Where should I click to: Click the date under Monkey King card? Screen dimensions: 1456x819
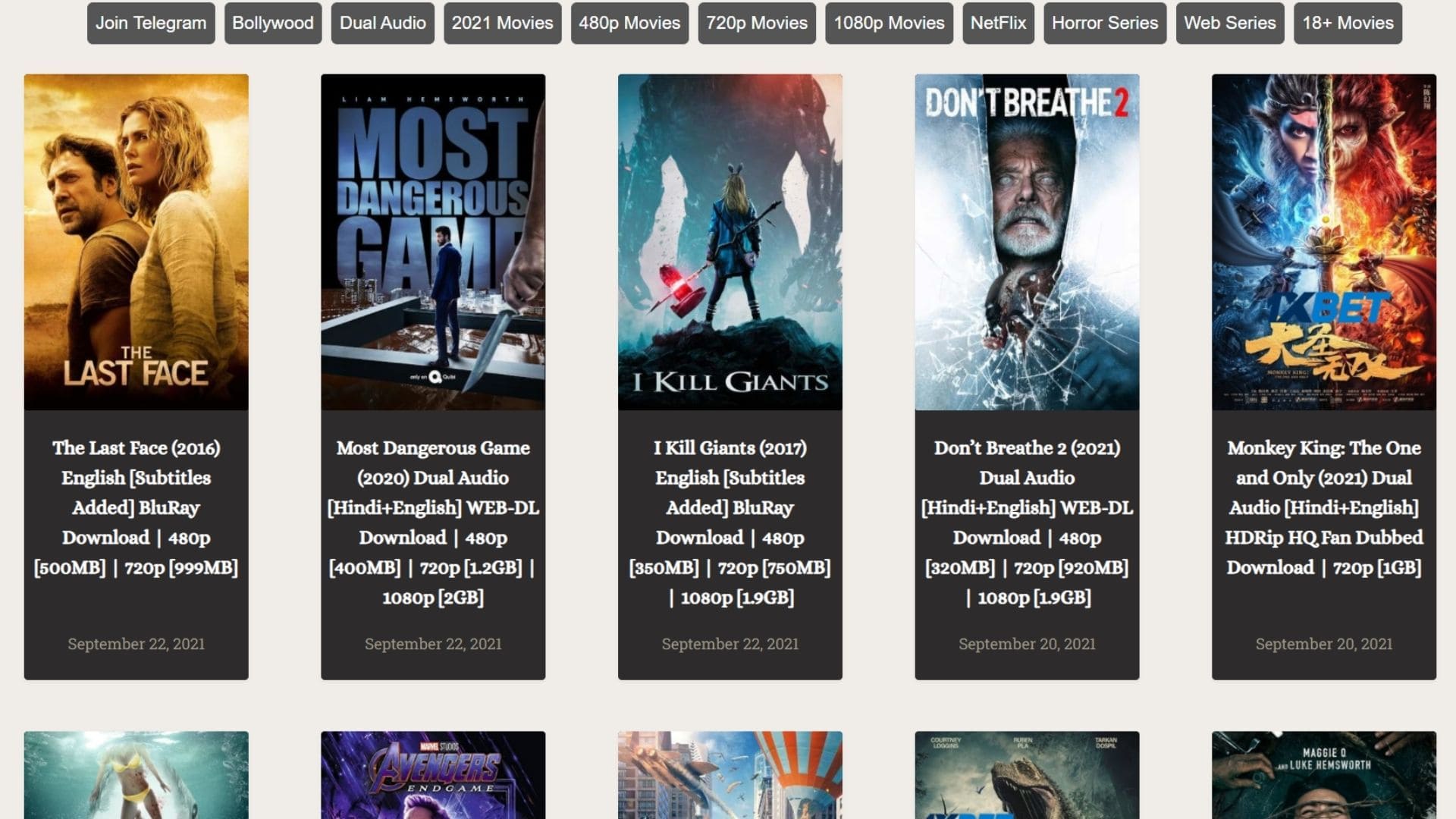point(1324,644)
